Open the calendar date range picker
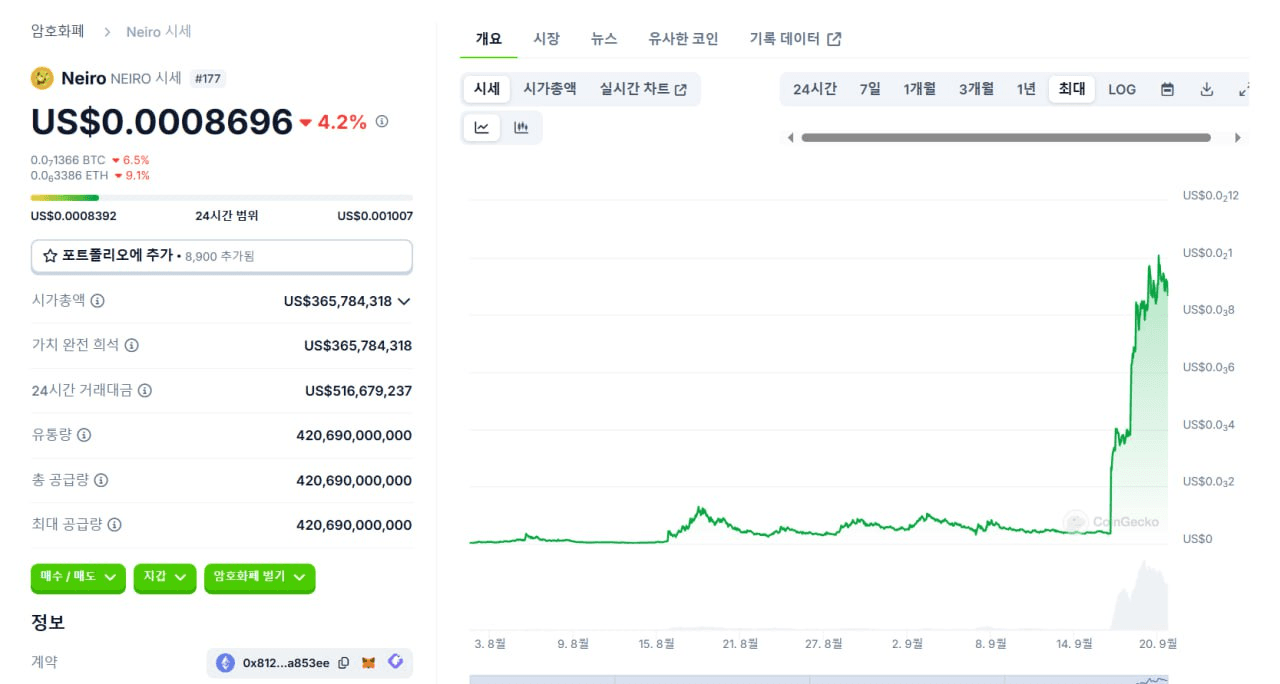The height and width of the screenshot is (684, 1280). tap(1167, 89)
